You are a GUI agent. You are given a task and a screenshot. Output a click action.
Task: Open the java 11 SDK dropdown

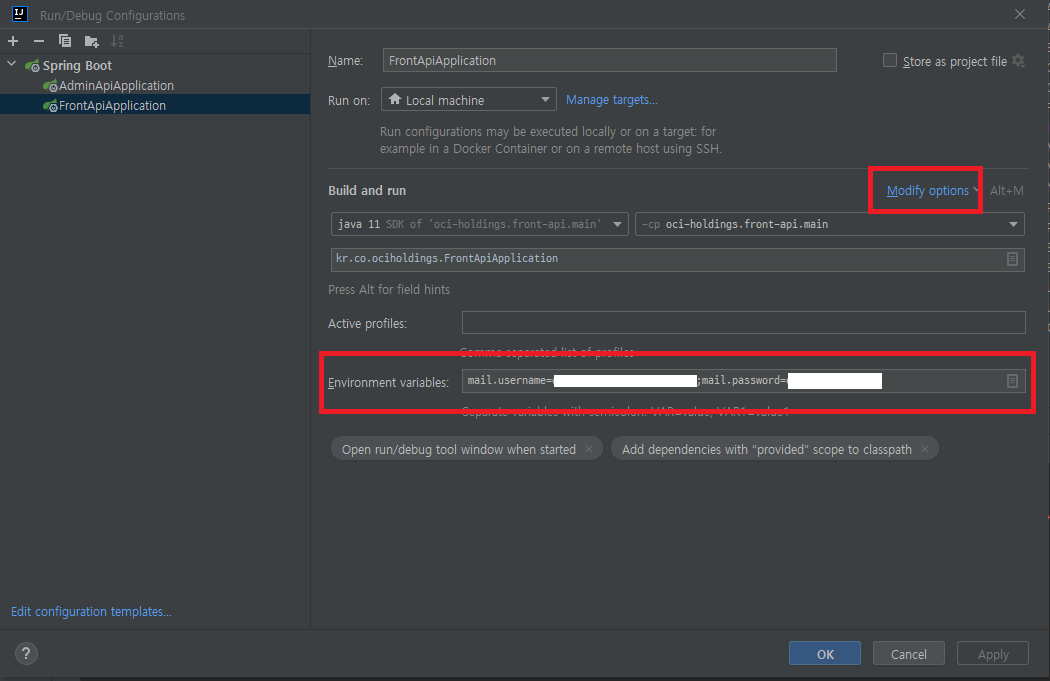479,225
